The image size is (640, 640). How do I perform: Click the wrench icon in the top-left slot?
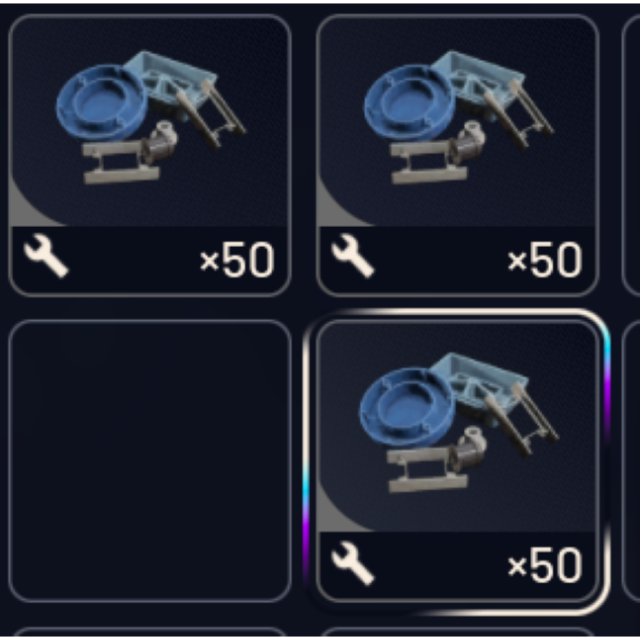click(46, 256)
